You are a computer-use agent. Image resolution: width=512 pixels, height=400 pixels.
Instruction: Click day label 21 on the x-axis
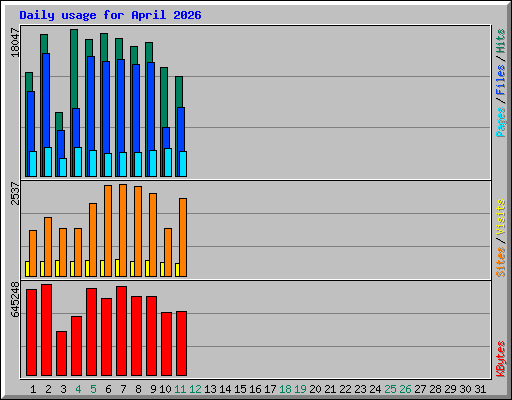pyautogui.click(x=330, y=389)
